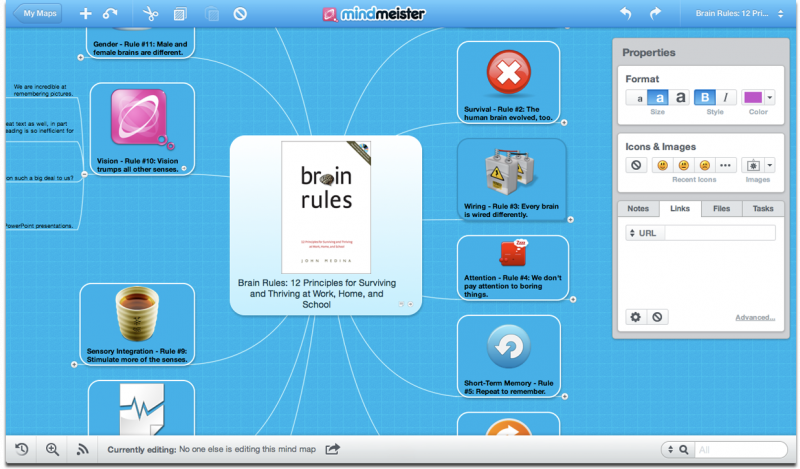The width and height of the screenshot is (800, 469).
Task: Open the history view clock icon
Action: [21, 450]
